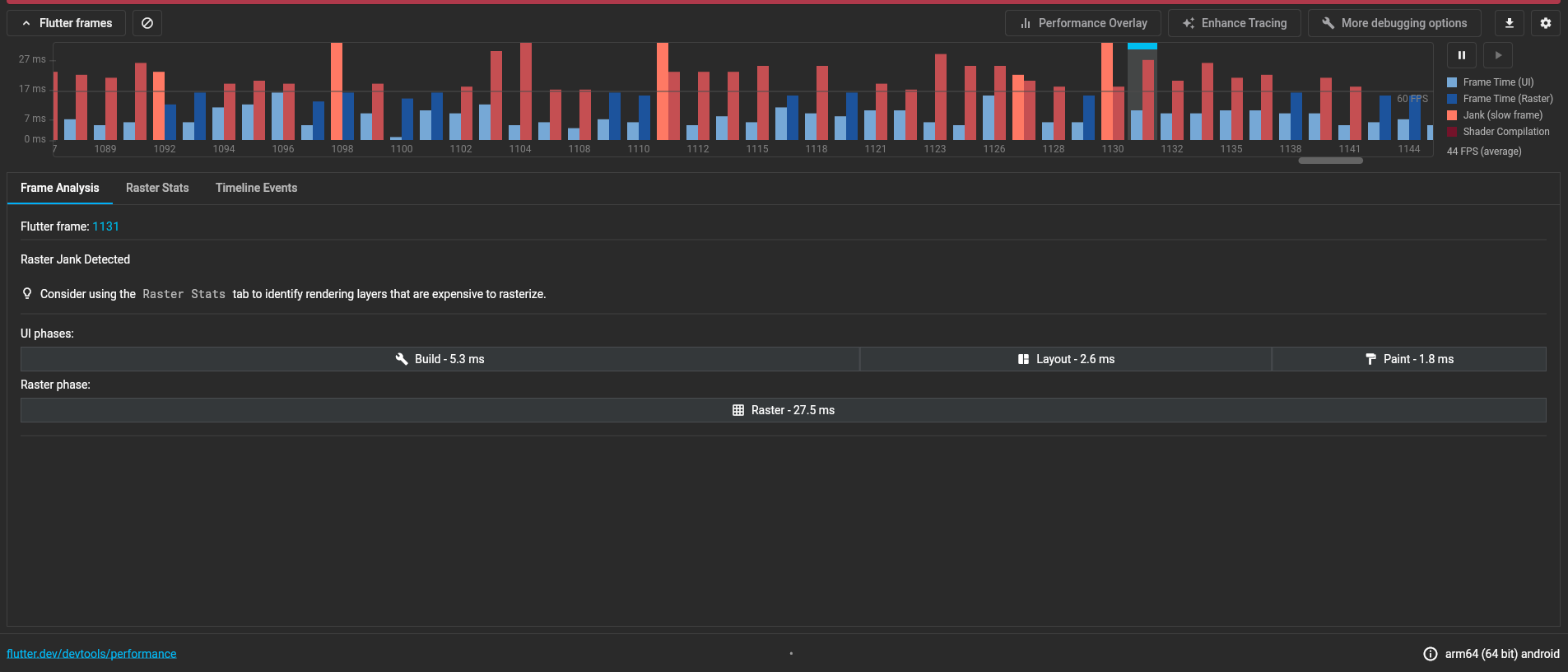Select the Frame Analysis tab
This screenshot has height=672, width=1568.
point(59,188)
